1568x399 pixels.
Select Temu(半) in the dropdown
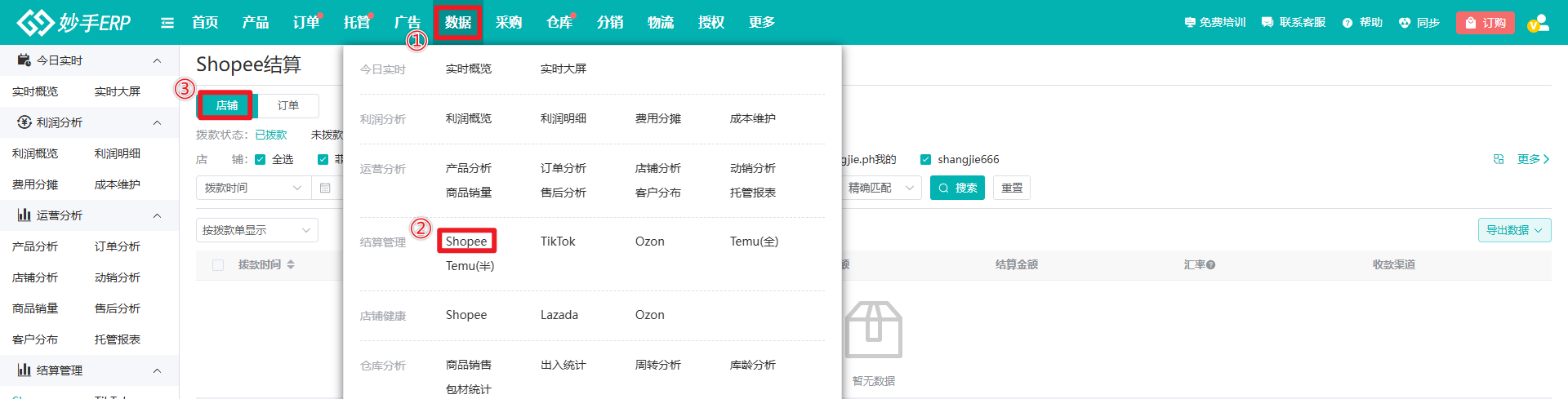pyautogui.click(x=470, y=266)
